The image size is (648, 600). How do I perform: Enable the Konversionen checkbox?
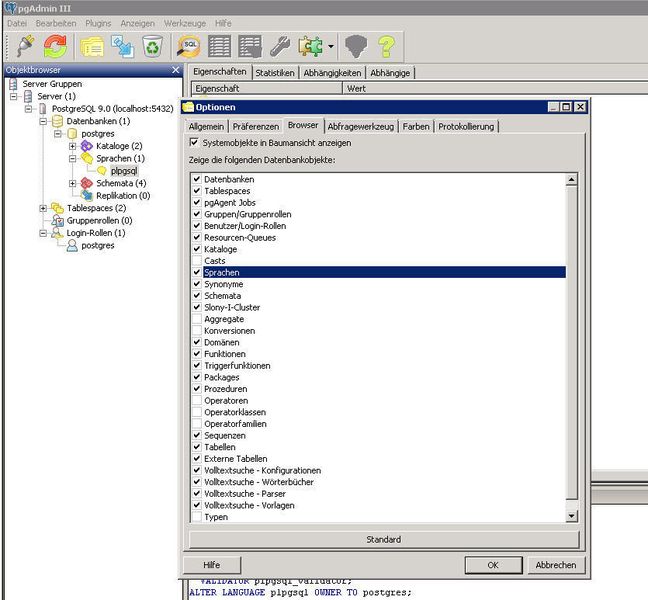pos(197,331)
